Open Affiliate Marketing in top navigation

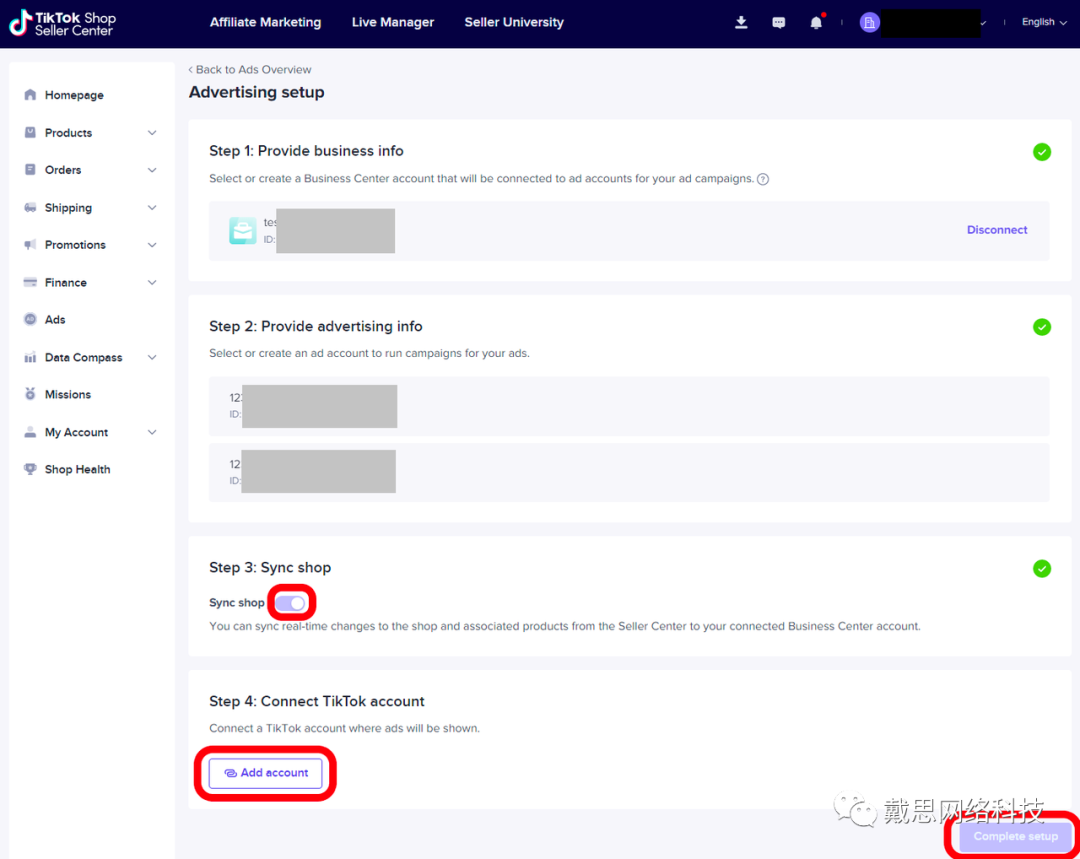[265, 22]
